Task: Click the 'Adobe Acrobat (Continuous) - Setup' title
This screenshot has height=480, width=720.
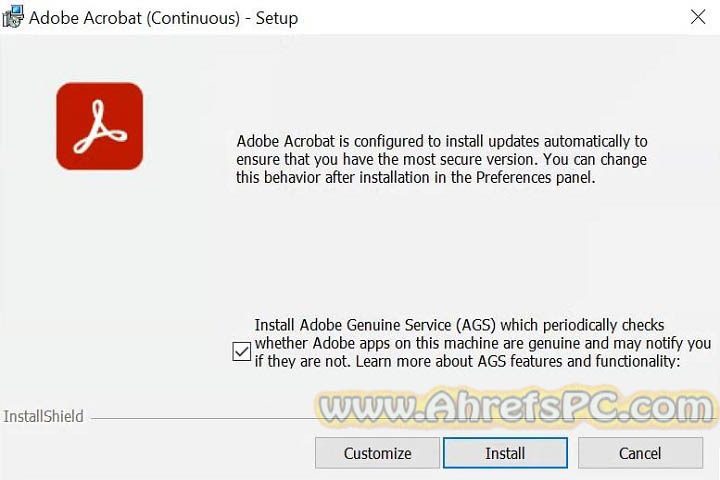Action: click(x=163, y=18)
